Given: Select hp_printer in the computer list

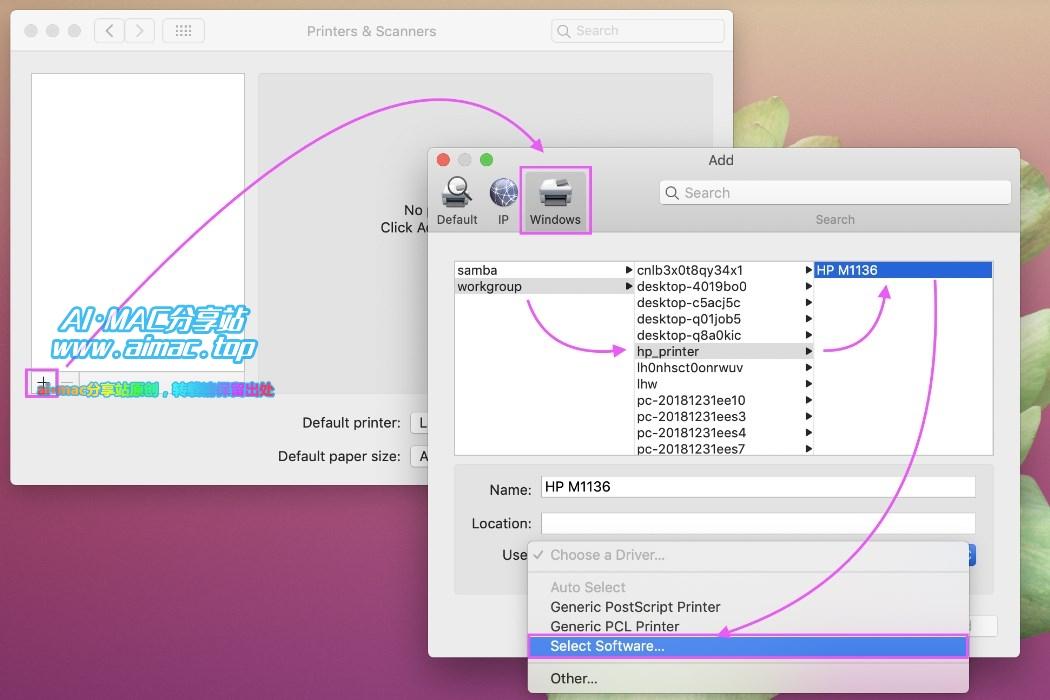Looking at the screenshot, I should [x=723, y=352].
